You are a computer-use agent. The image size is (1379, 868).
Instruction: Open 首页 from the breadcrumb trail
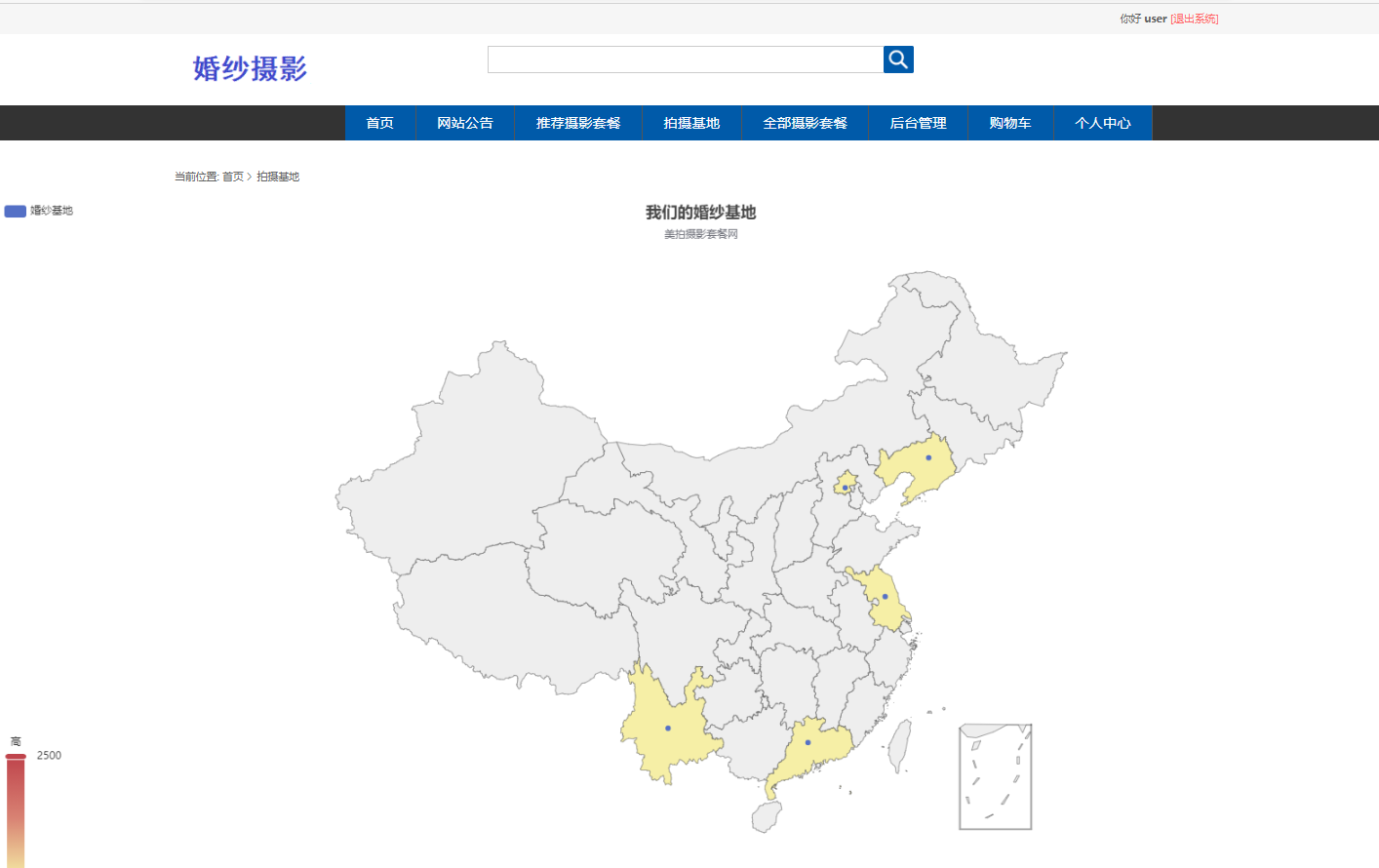pyautogui.click(x=234, y=177)
